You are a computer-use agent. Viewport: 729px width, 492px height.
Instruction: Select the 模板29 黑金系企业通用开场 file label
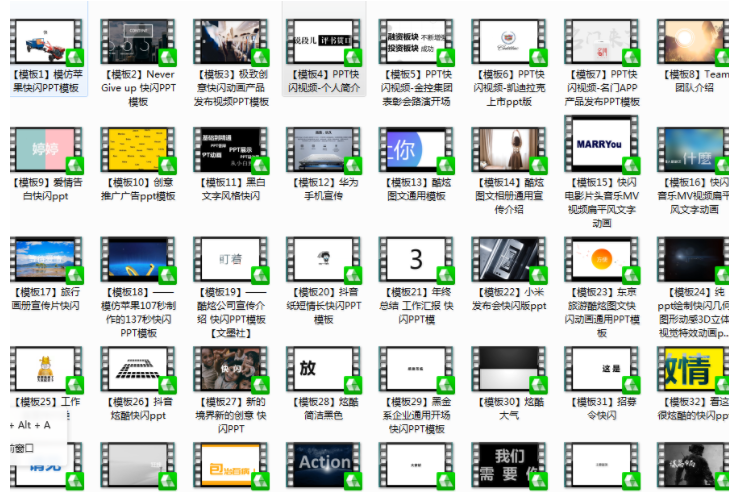click(x=416, y=414)
